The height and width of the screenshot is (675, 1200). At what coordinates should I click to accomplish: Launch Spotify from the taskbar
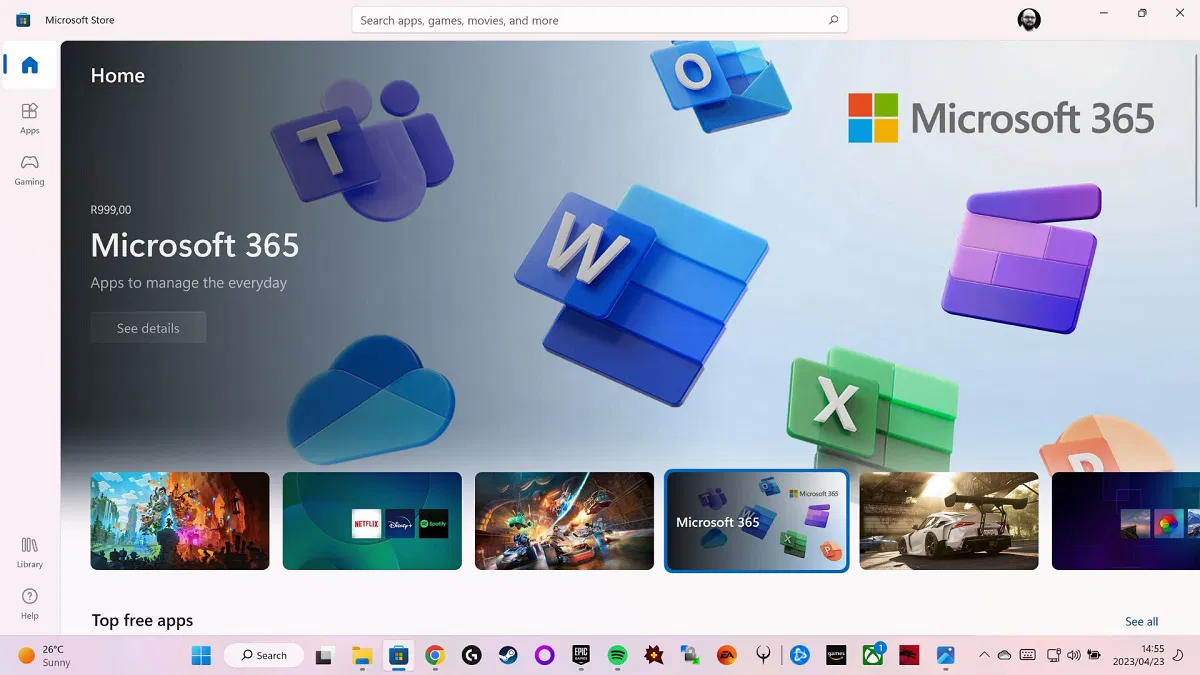tap(617, 655)
